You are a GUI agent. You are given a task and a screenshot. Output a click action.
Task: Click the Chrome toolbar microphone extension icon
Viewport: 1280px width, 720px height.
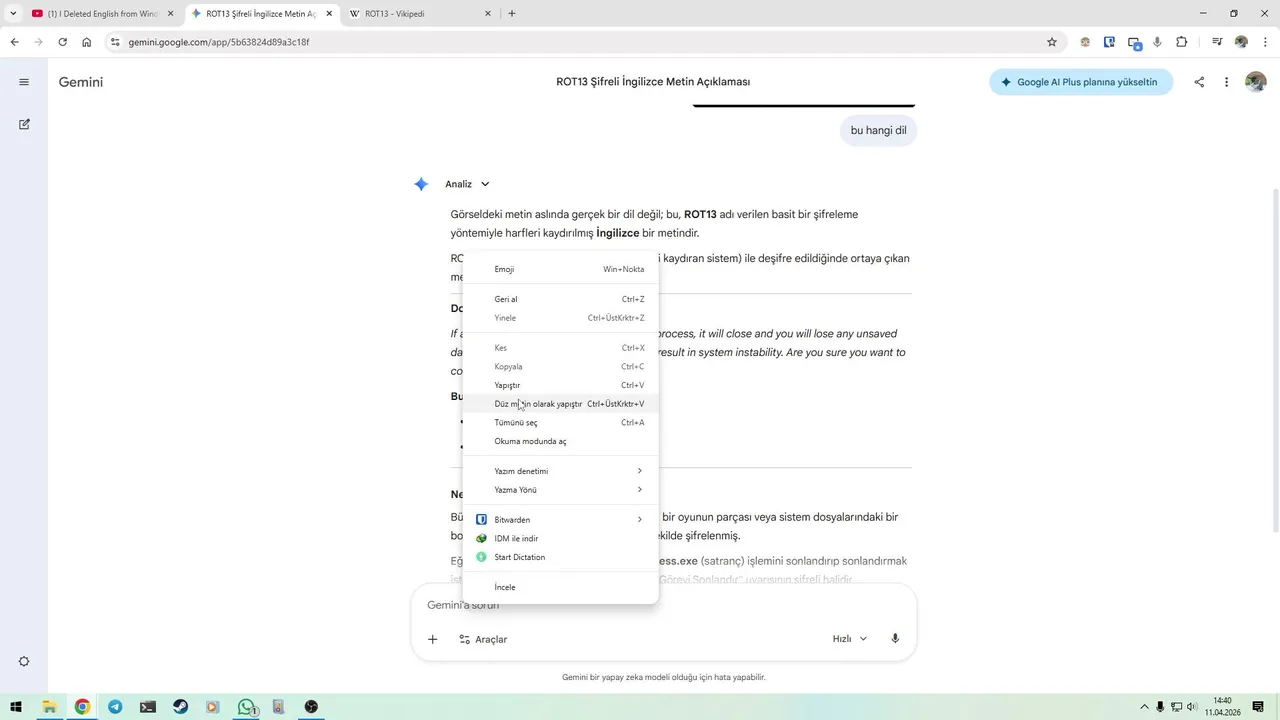click(1158, 42)
